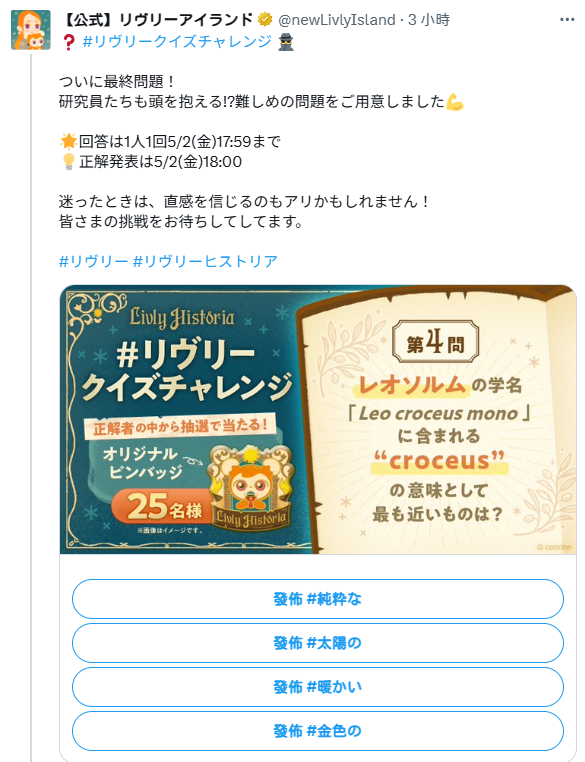Viewport: 585px width, 762px height.
Task: Click the 第4問 question label in image
Action: 435,342
